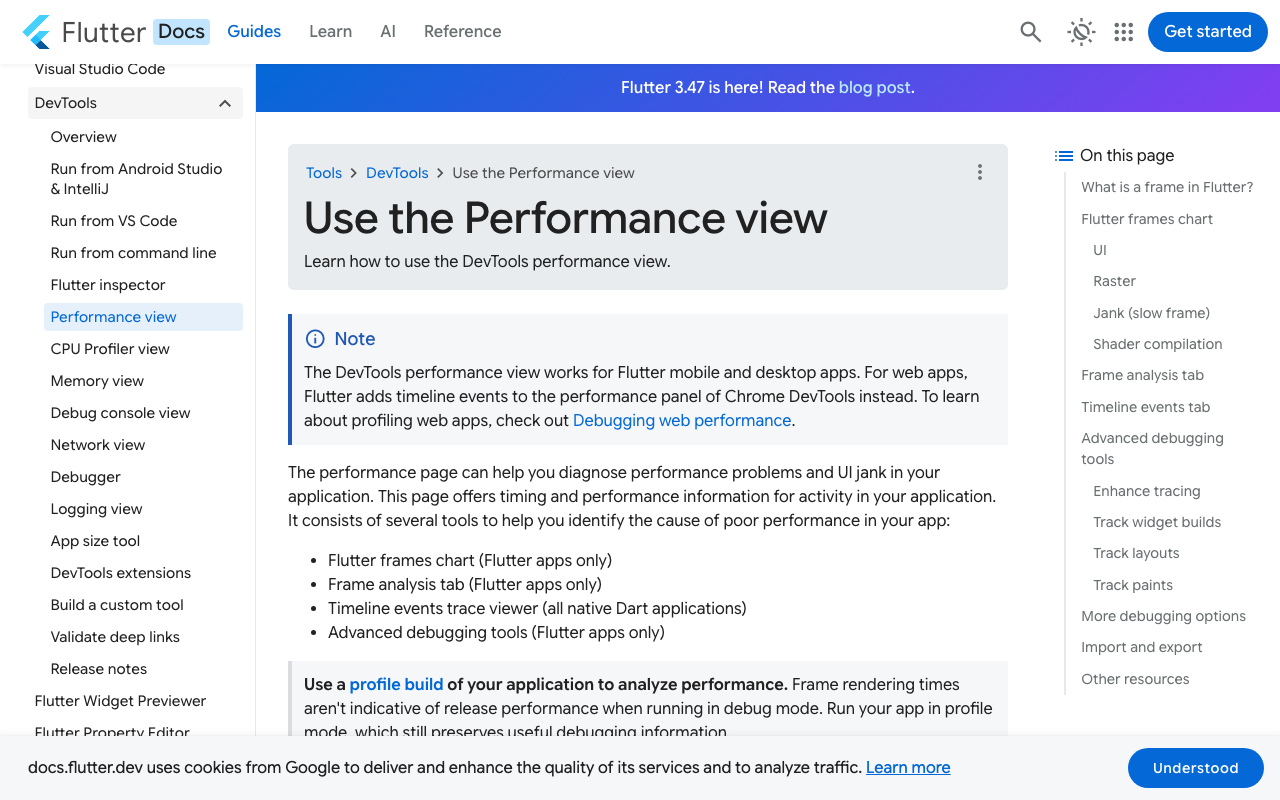This screenshot has height=800, width=1280.
Task: Click Understood on the cookie notice
Action: click(1196, 768)
